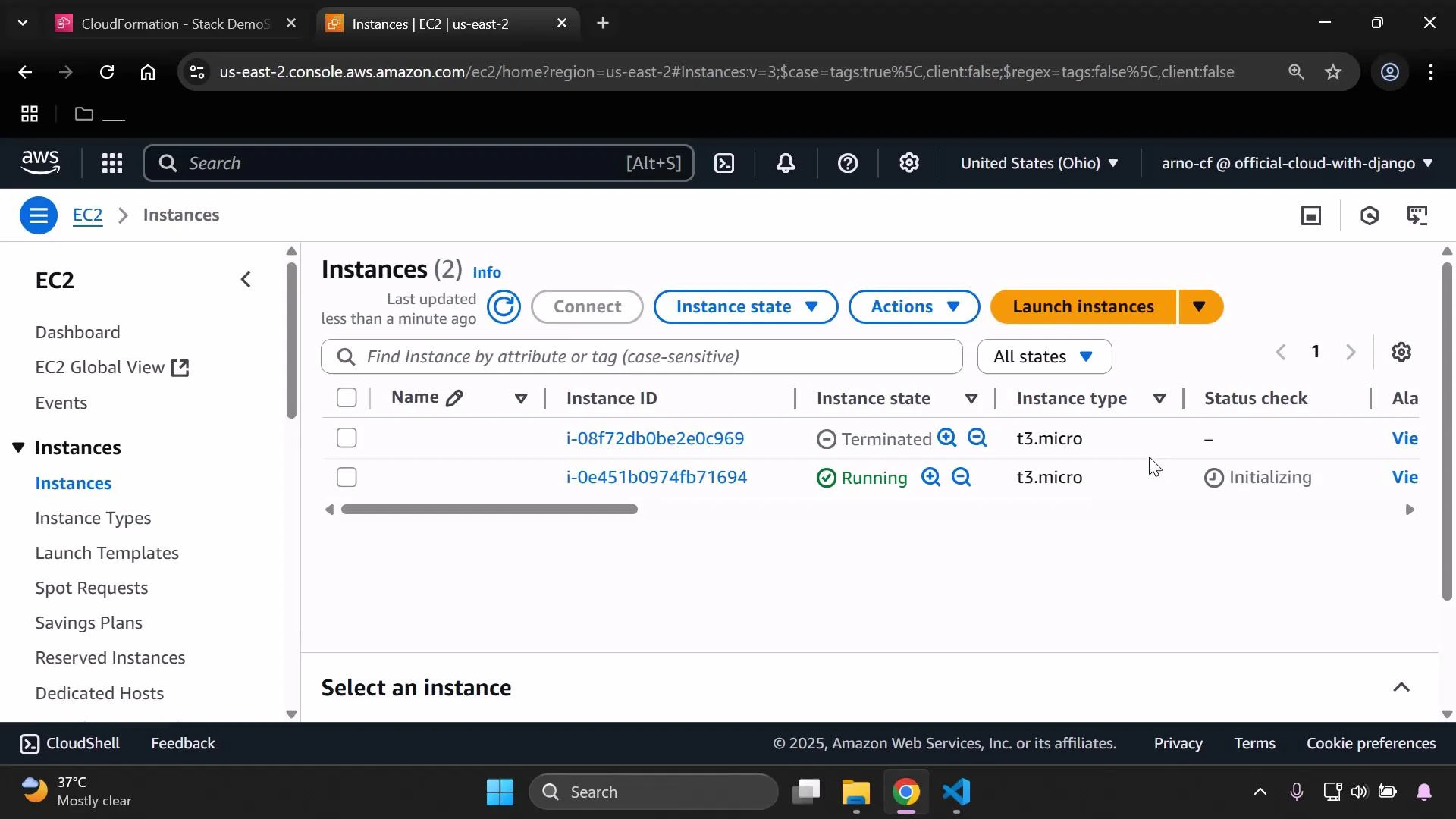This screenshot has height=819, width=1456.
Task: Refresh the instances list
Action: tap(504, 307)
